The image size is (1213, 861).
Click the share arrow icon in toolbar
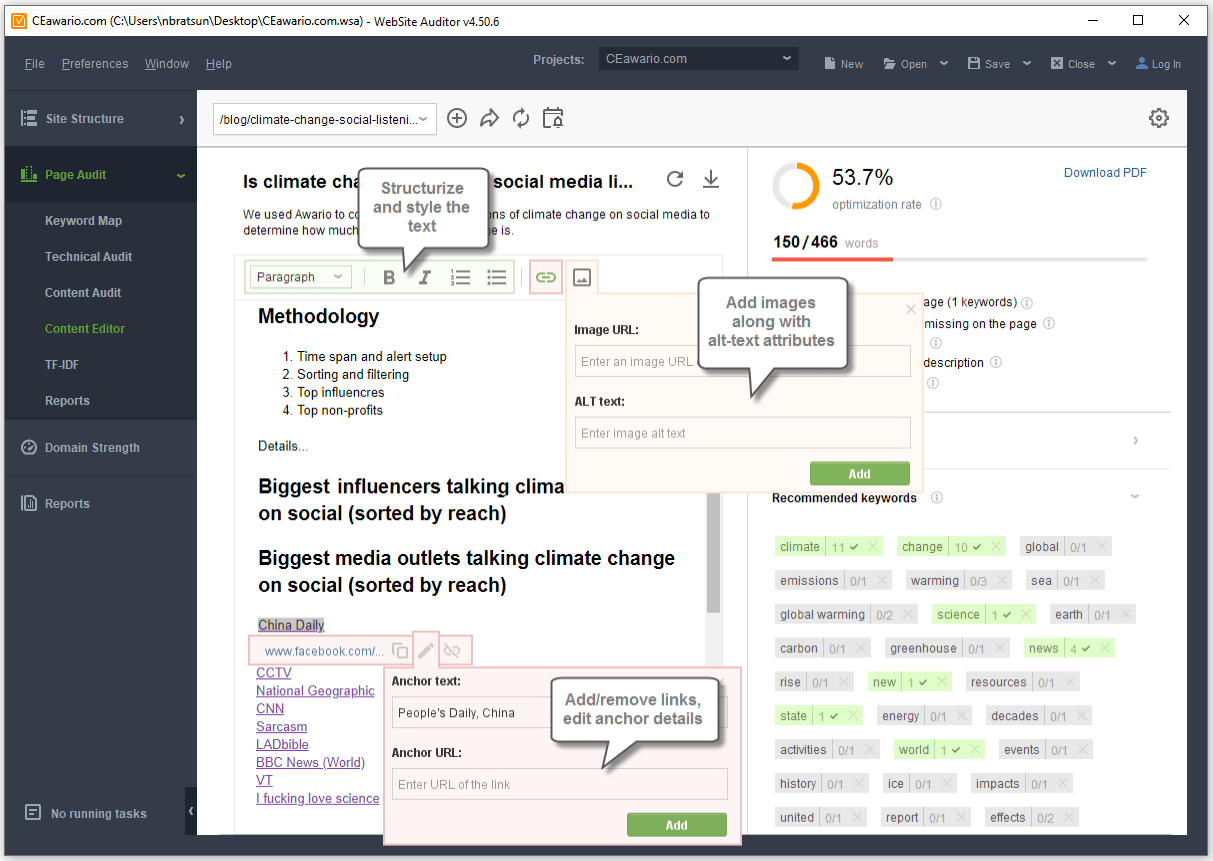coord(489,118)
